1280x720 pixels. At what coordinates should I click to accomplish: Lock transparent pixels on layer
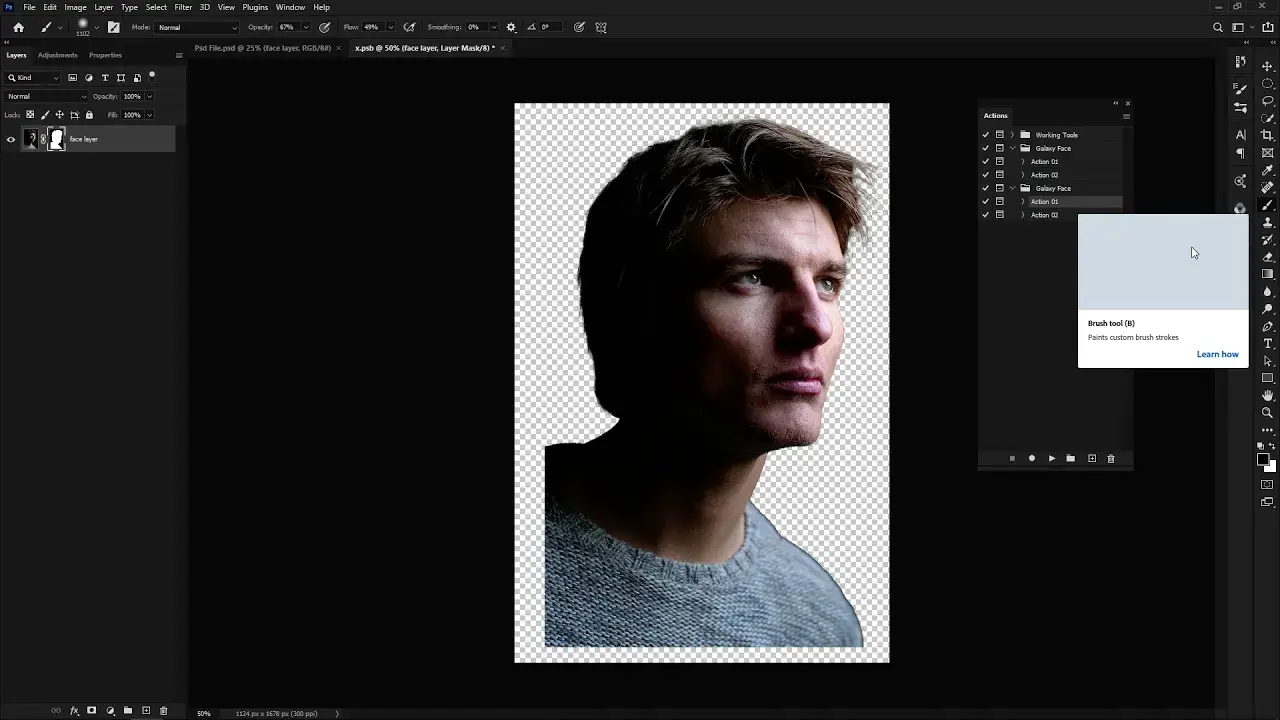[x=30, y=115]
